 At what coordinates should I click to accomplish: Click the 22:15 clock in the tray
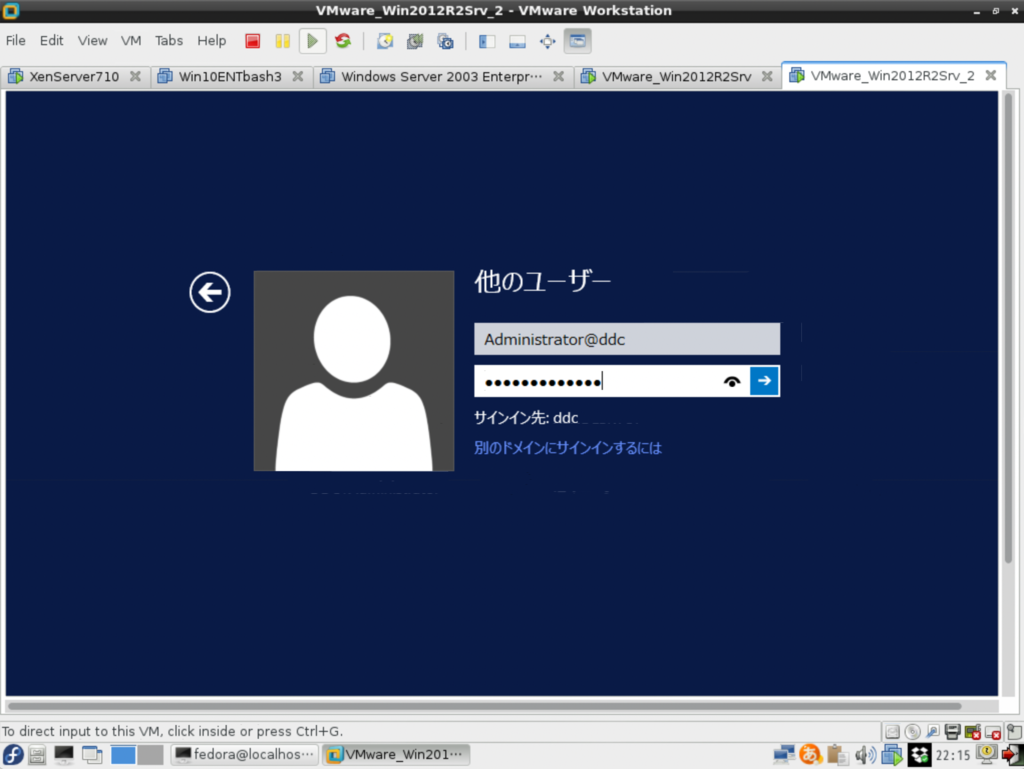click(x=953, y=755)
